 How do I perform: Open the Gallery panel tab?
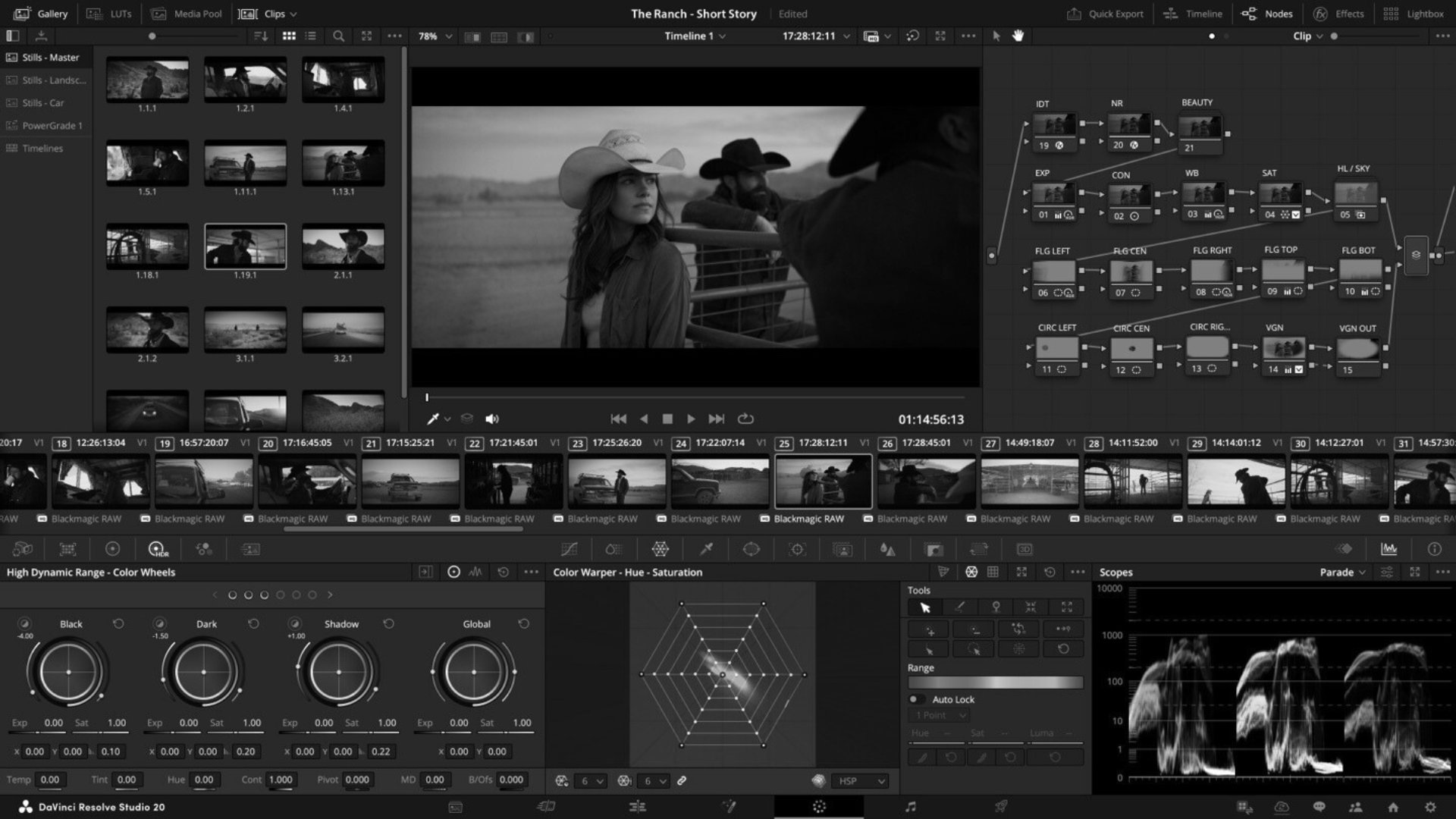tap(41, 14)
